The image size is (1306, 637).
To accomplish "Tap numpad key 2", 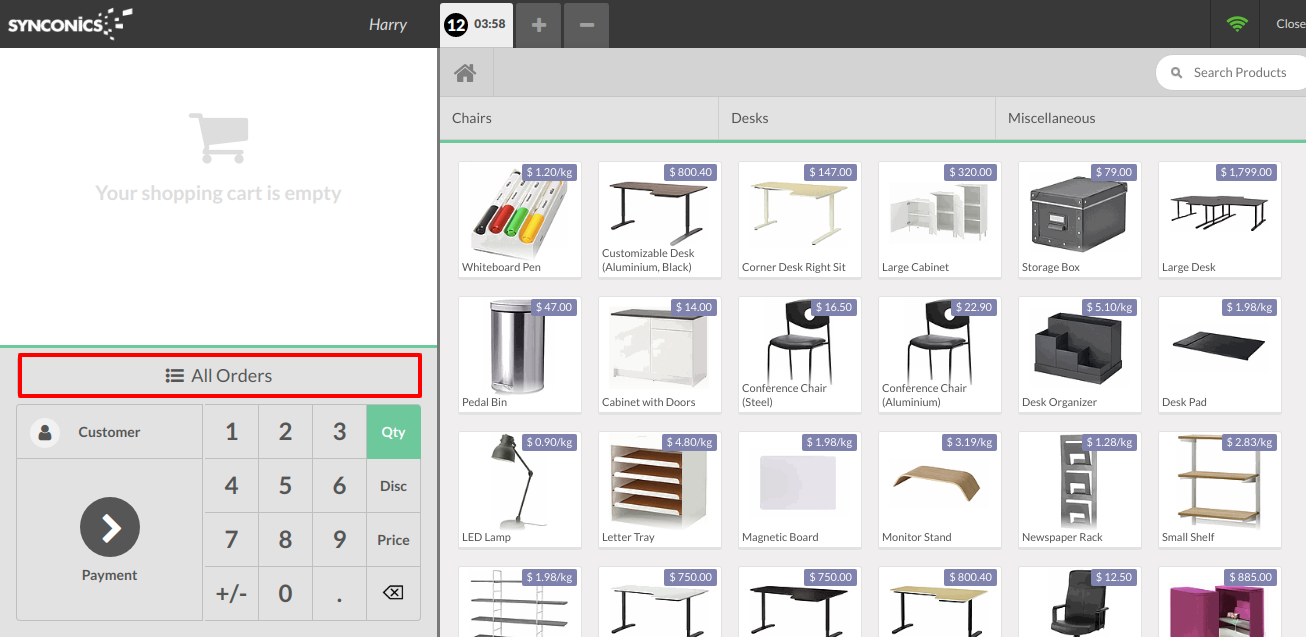I will (x=285, y=432).
